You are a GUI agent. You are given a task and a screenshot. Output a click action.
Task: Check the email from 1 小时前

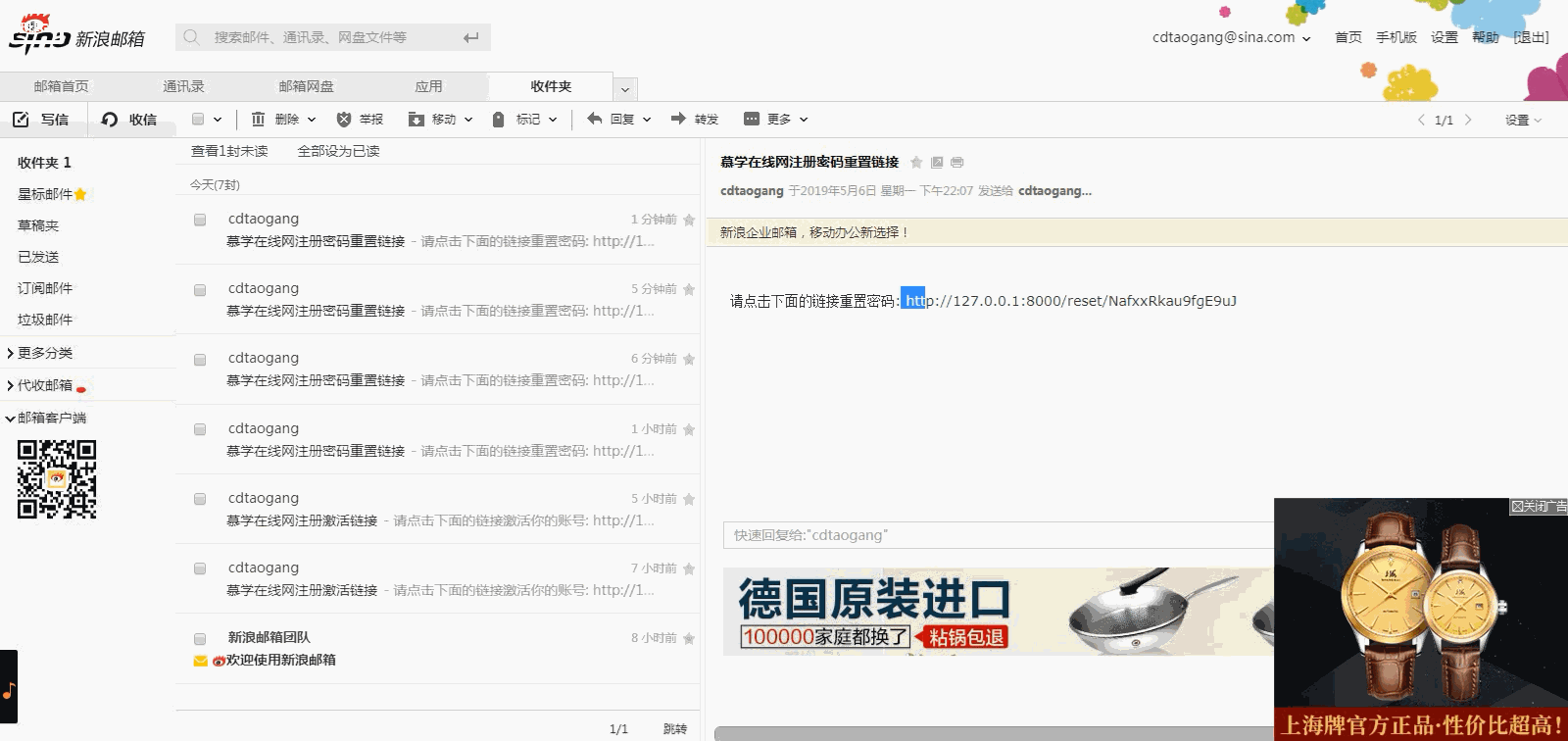coord(200,429)
